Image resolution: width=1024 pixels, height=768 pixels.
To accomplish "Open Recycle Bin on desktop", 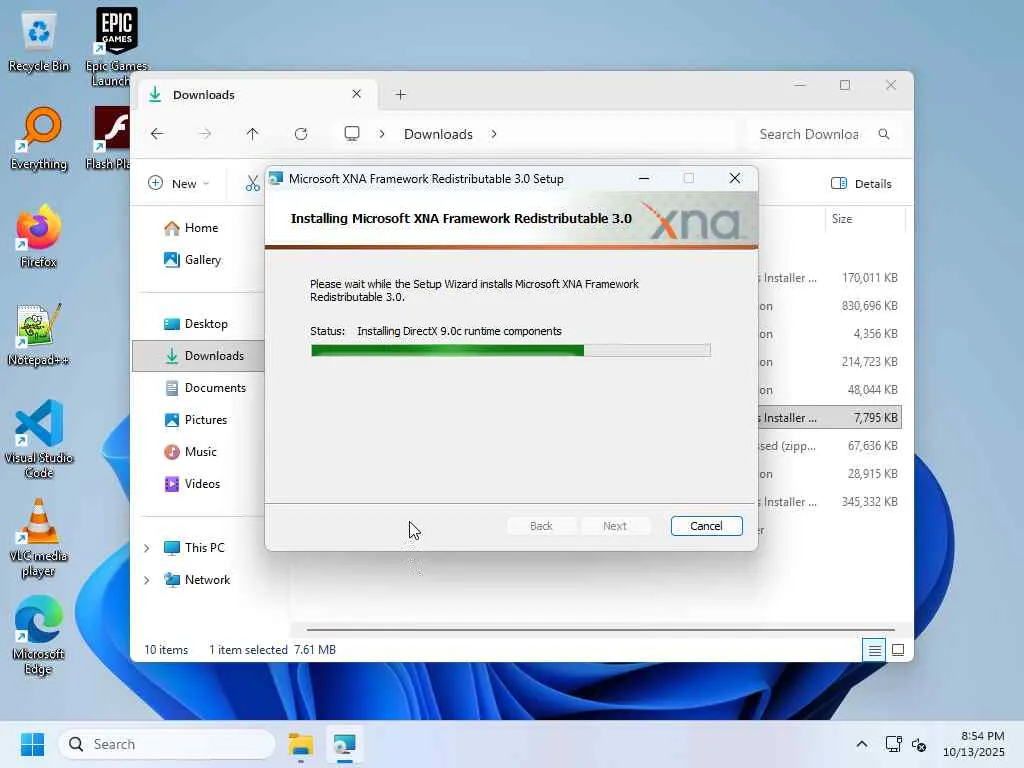I will point(39,42).
